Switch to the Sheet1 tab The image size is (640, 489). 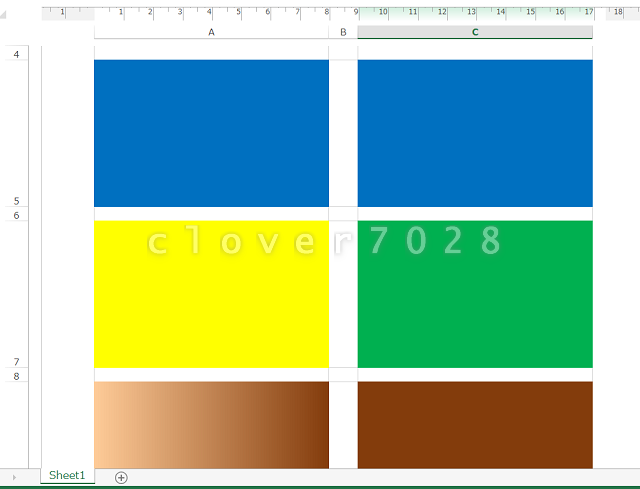[67, 476]
